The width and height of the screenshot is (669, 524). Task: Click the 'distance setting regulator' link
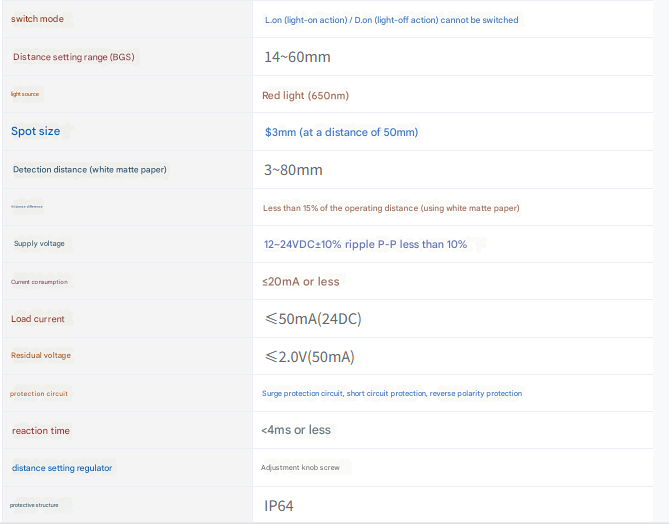(62, 468)
